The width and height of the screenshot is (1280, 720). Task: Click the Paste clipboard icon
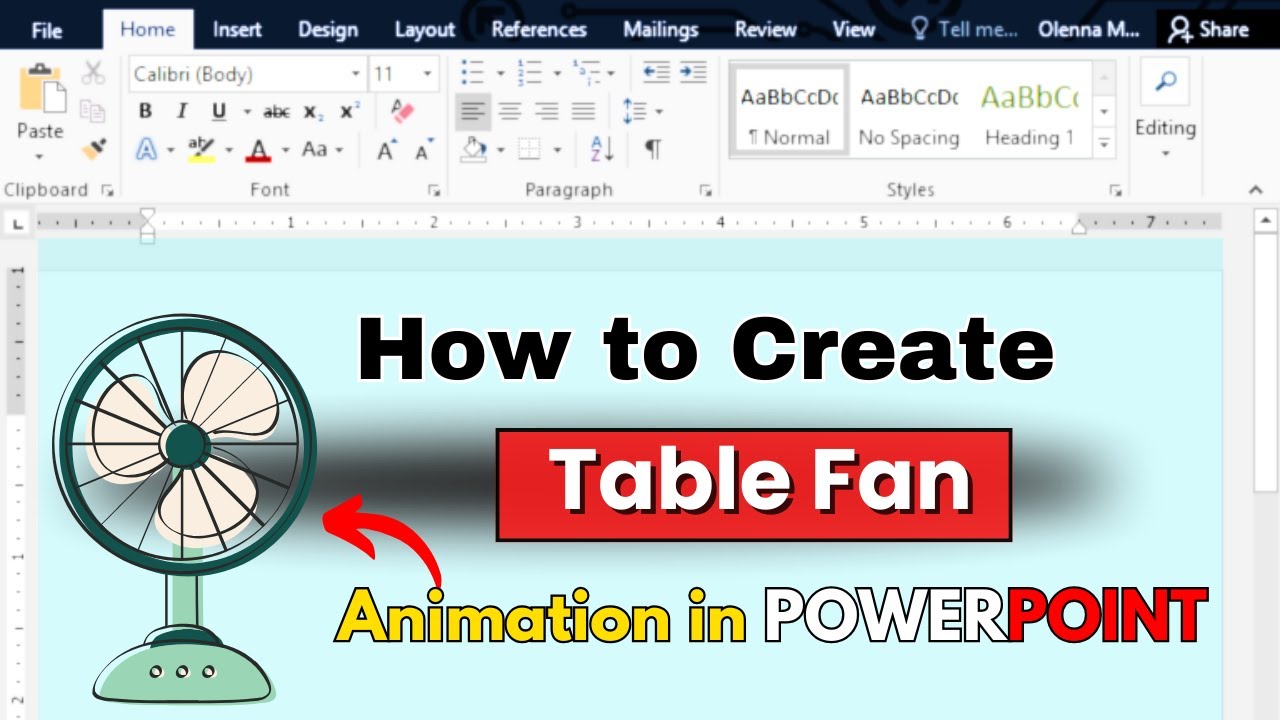pos(40,88)
